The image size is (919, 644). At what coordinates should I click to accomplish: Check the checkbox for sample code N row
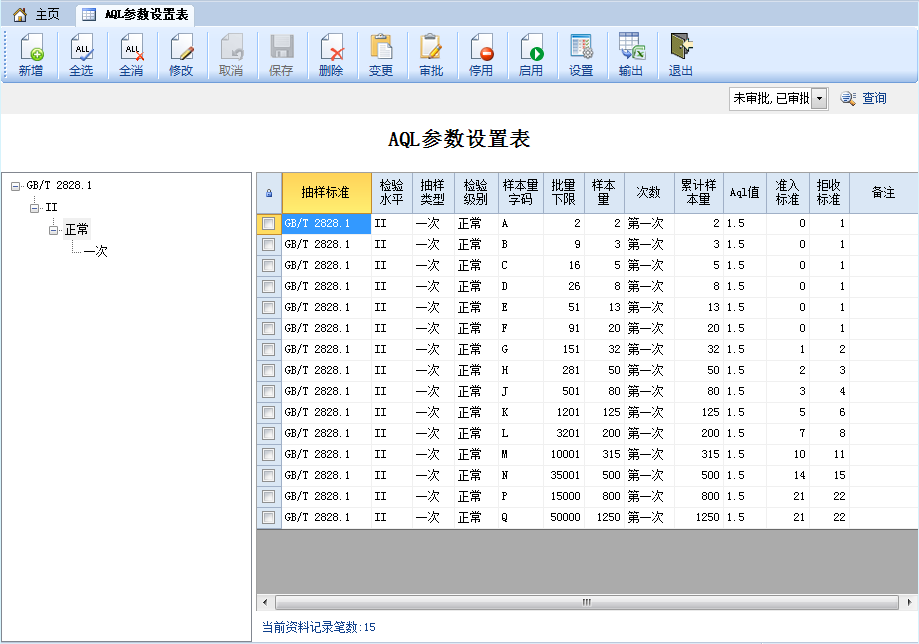(268, 475)
